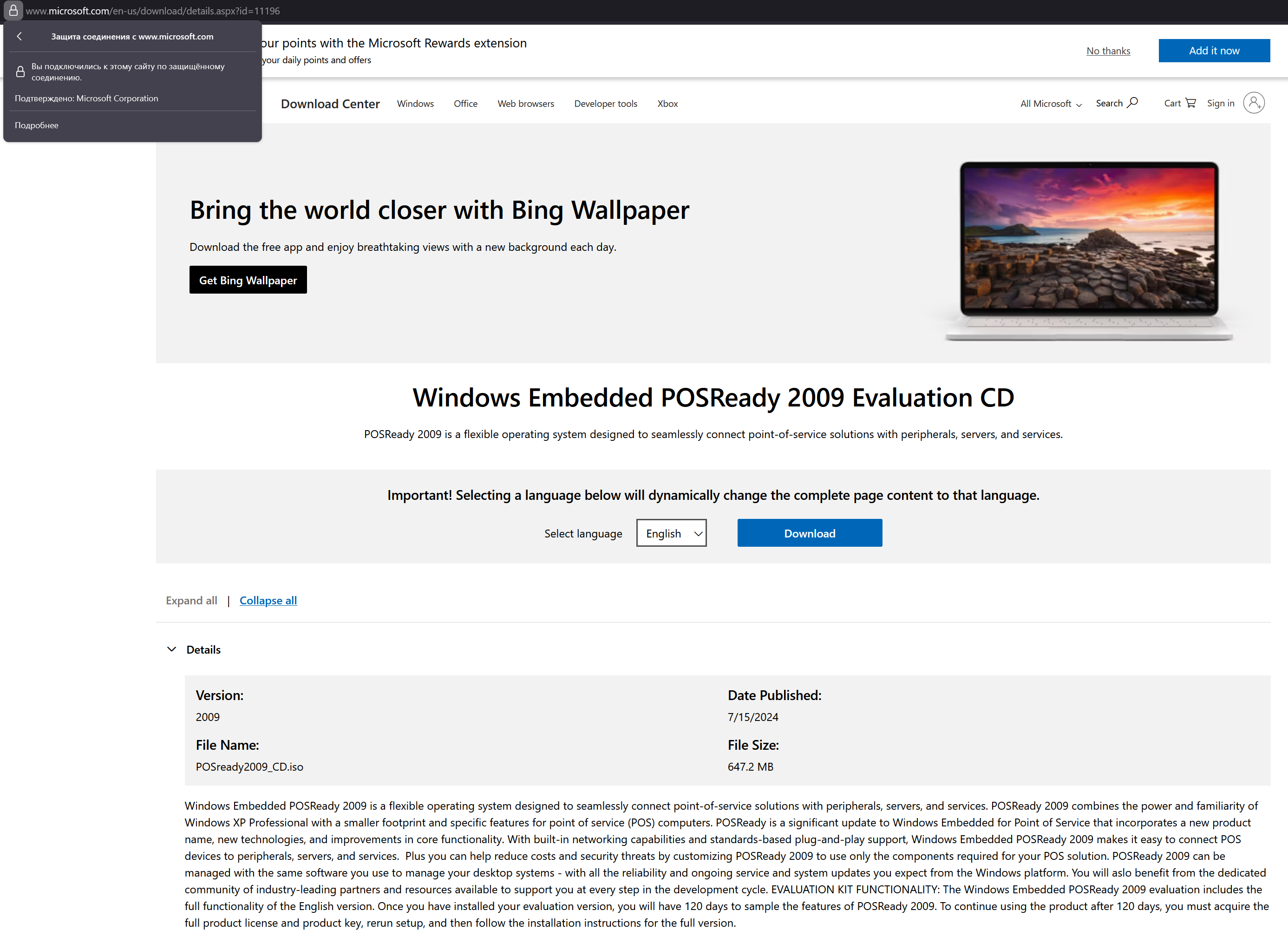This screenshot has height=930, width=1288.
Task: Click padlock icon beside secure connection text
Action: (20, 72)
